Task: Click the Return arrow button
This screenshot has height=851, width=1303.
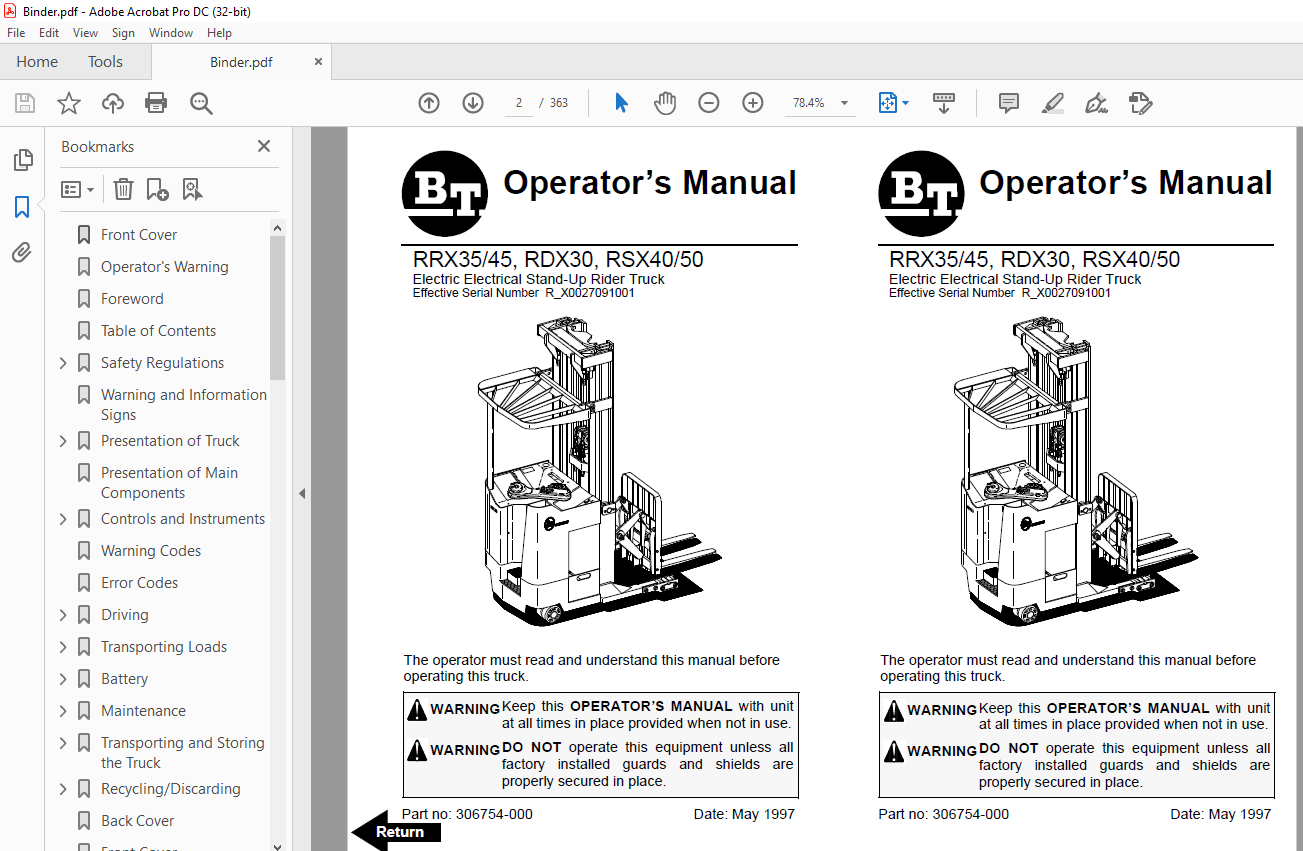Action: coord(395,831)
